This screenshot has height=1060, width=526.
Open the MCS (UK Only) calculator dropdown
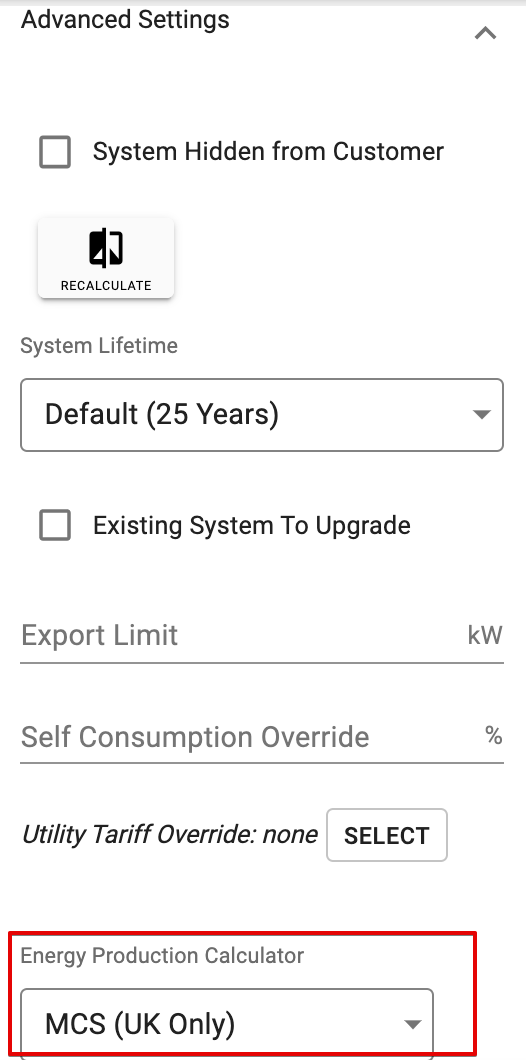[x=226, y=1023]
